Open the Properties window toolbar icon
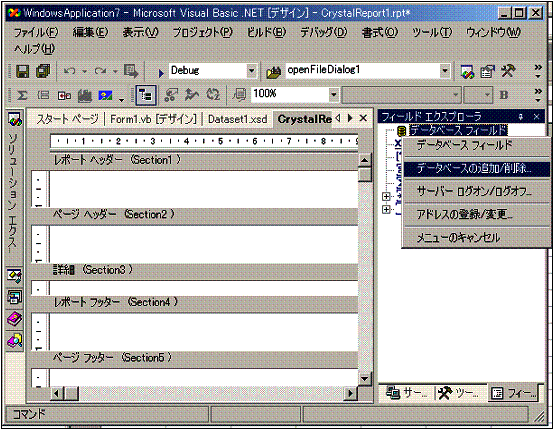Viewport: 553px width, 429px height. 488,72
